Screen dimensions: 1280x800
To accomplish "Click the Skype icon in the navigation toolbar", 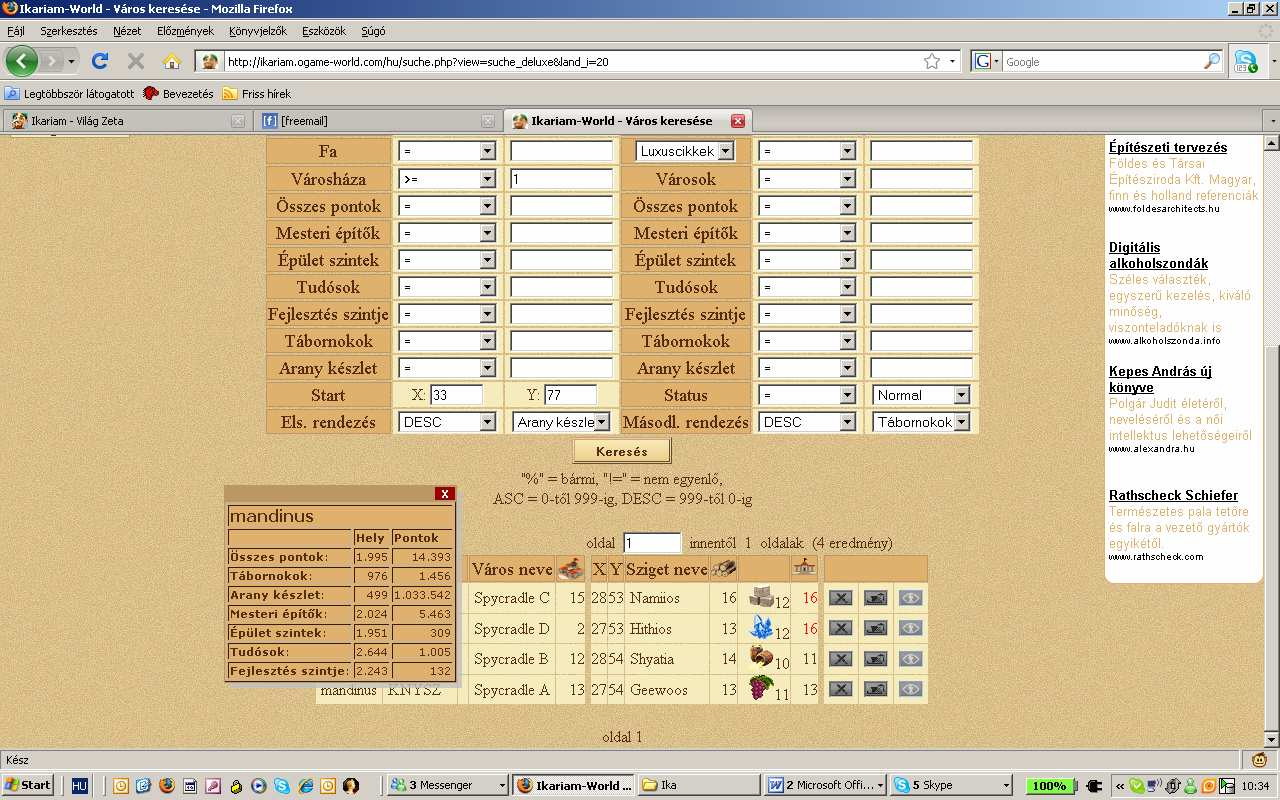I will pos(1245,61).
